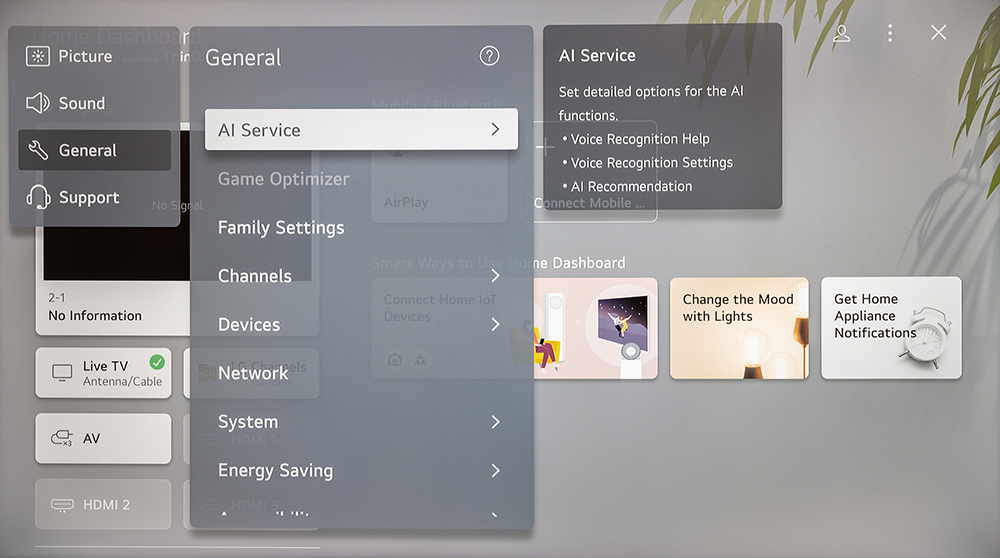This screenshot has height=558, width=1000.
Task: Click the 'AI Recommendation' text
Action: pyautogui.click(x=631, y=186)
